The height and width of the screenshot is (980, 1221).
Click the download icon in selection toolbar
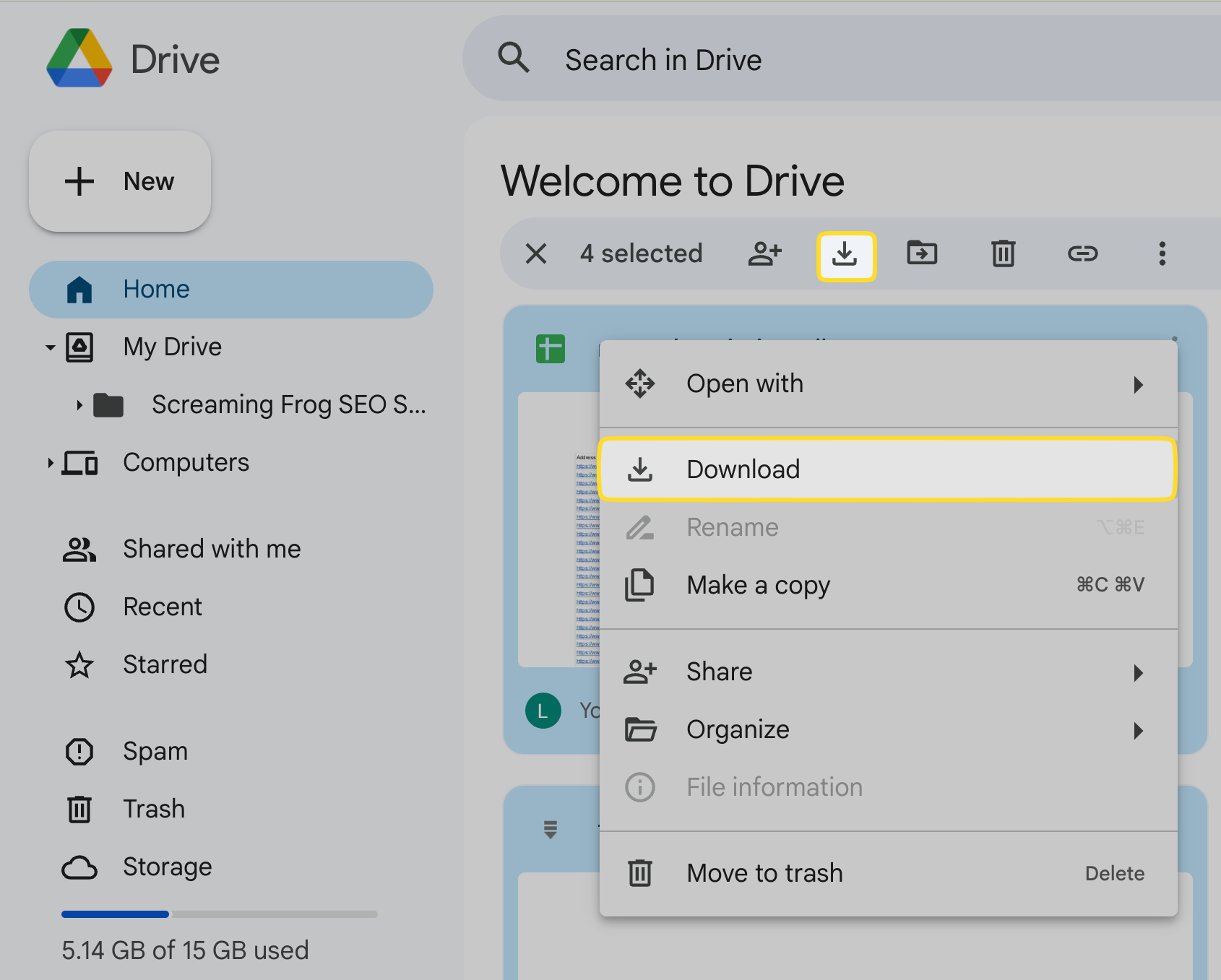(x=845, y=255)
